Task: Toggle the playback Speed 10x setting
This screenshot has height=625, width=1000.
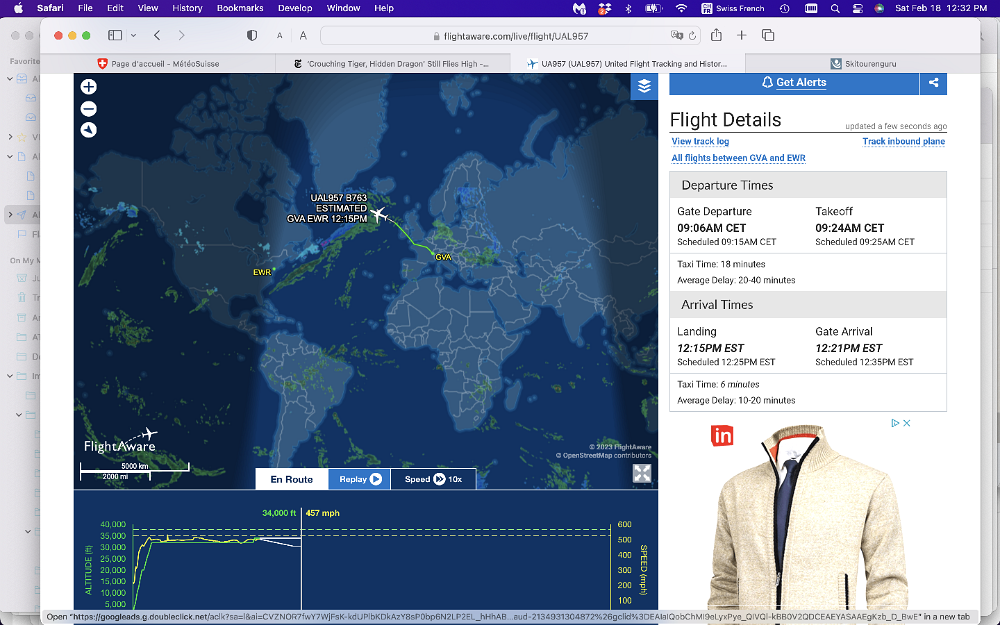Action: pyautogui.click(x=433, y=479)
